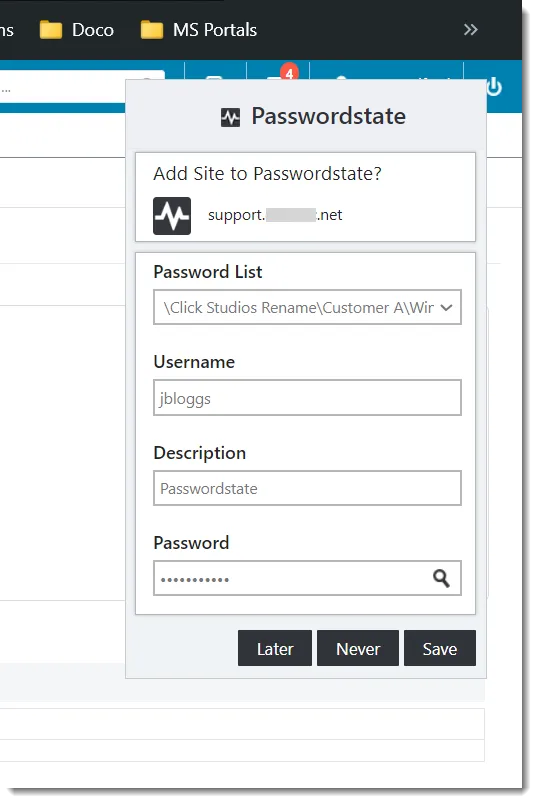Click the Username label
537x803 pixels.
(x=194, y=362)
